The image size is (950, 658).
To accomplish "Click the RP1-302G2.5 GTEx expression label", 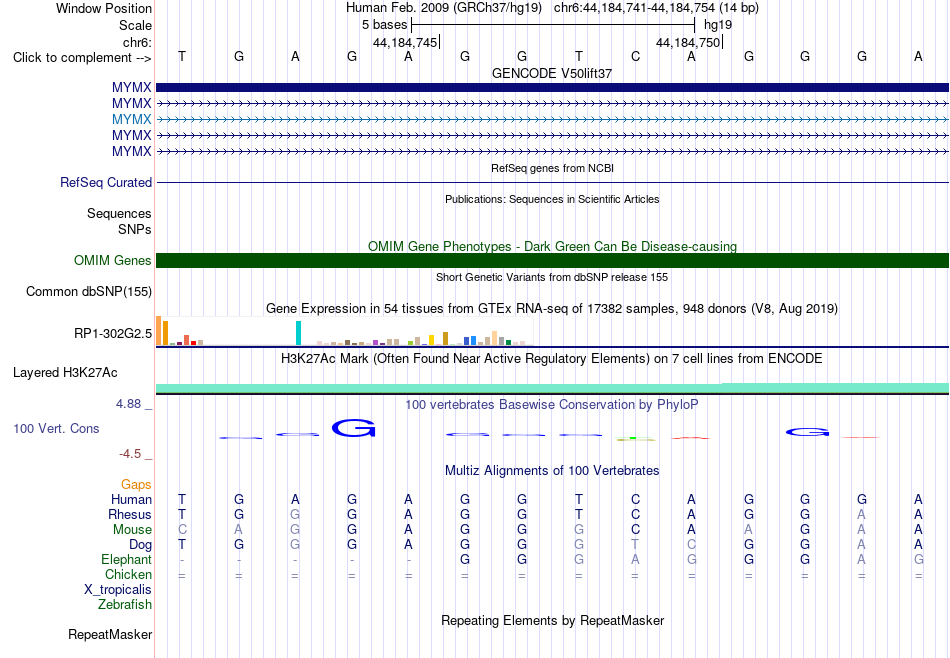I will coord(113,333).
